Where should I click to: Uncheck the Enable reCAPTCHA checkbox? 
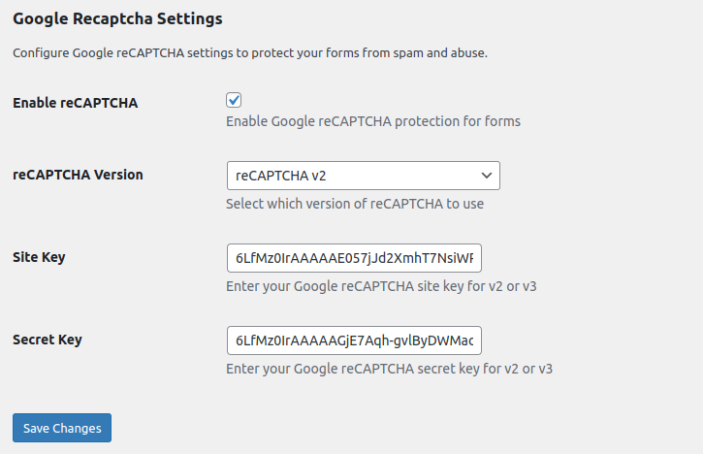coord(234,100)
